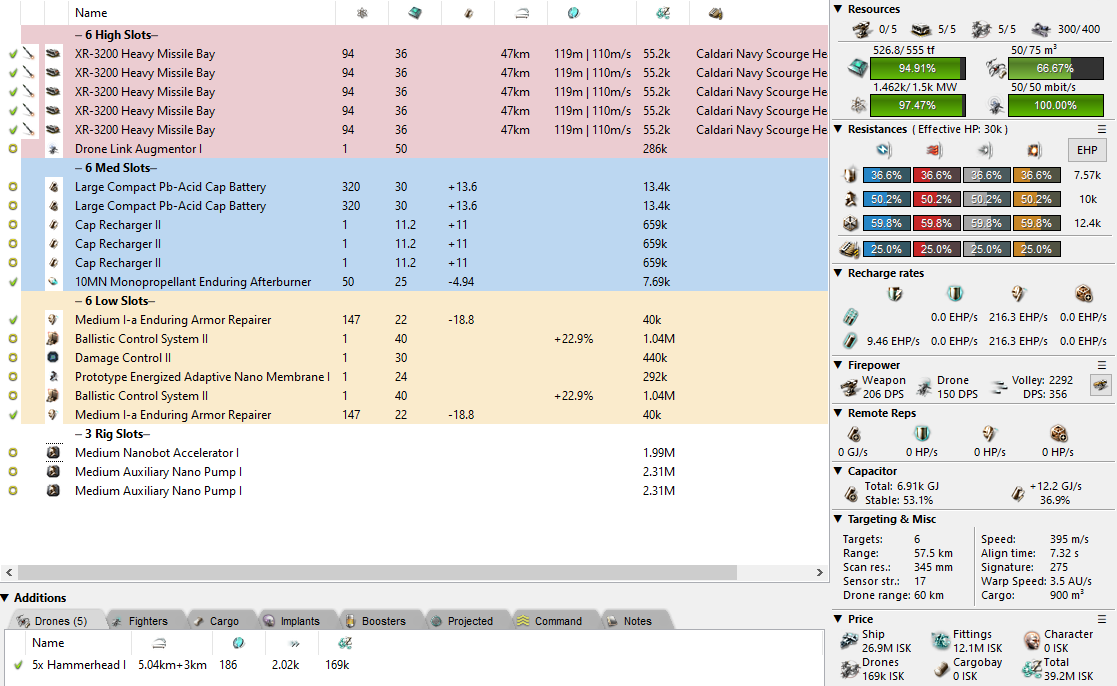Toggle the Drone Link Augmentor I state
Image resolution: width=1117 pixels, height=686 pixels.
[13, 149]
